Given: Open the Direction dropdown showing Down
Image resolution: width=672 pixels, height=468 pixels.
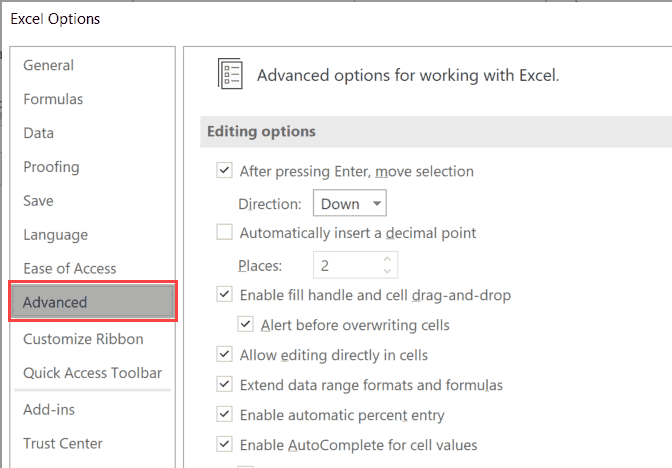Looking at the screenshot, I should (350, 203).
